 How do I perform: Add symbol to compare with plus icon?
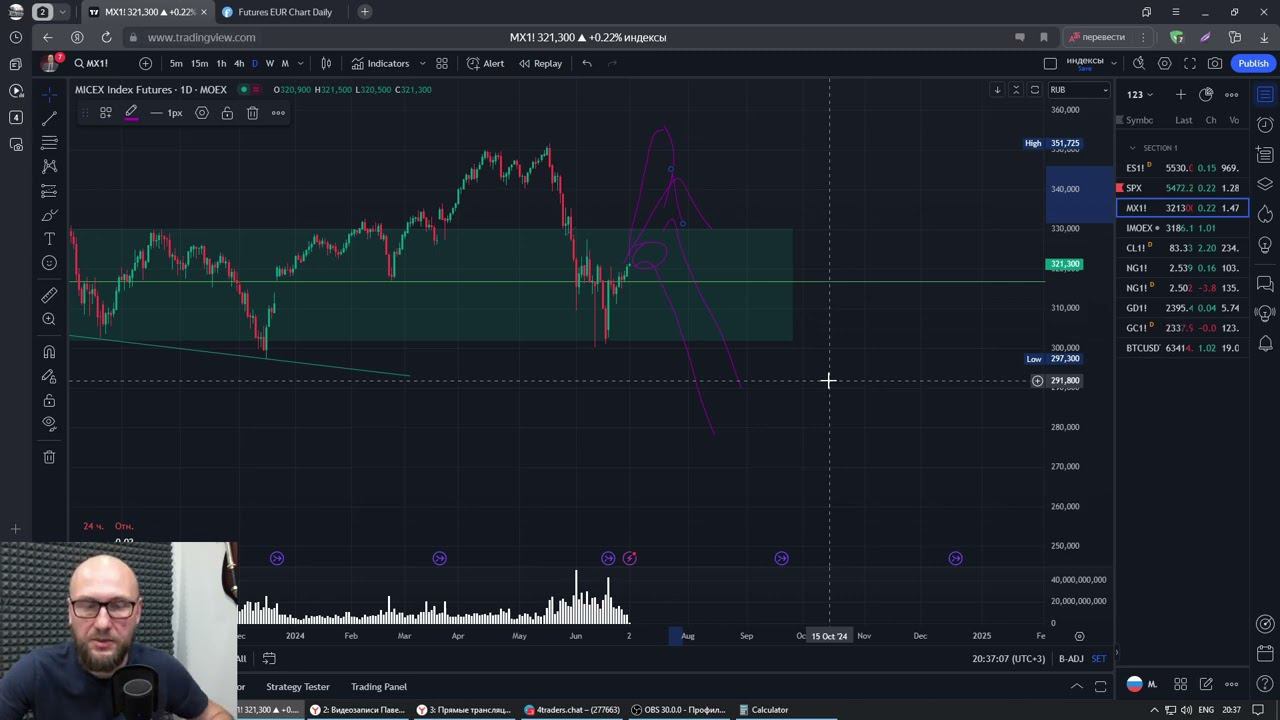145,63
